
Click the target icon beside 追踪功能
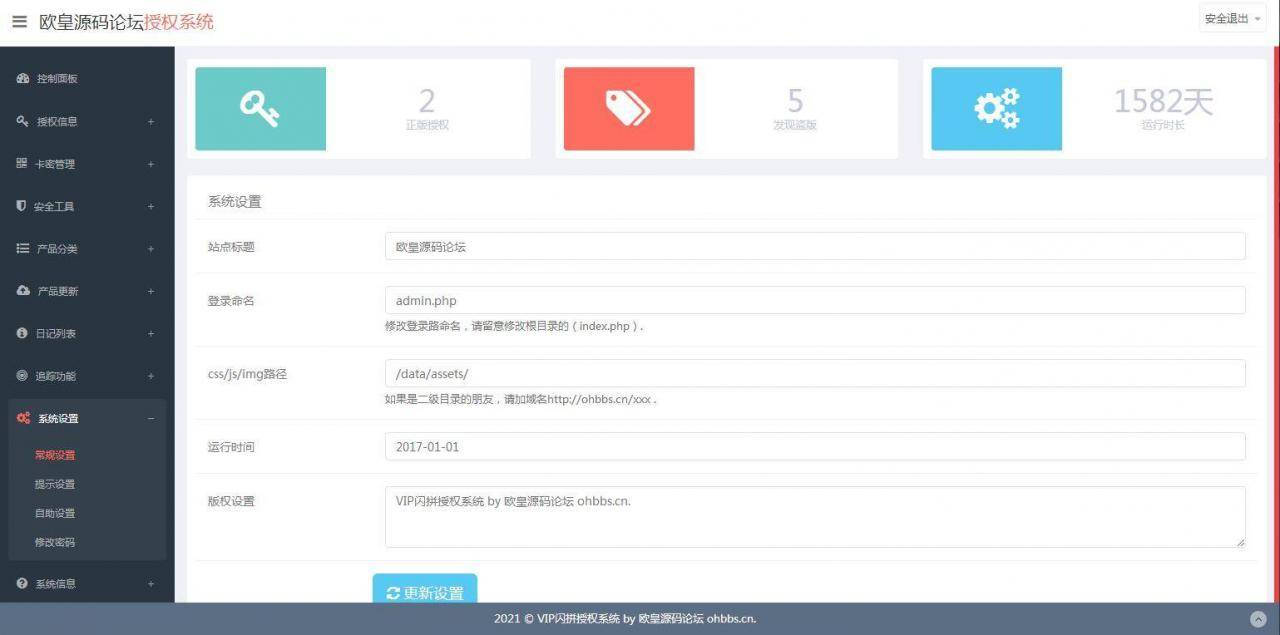22,376
